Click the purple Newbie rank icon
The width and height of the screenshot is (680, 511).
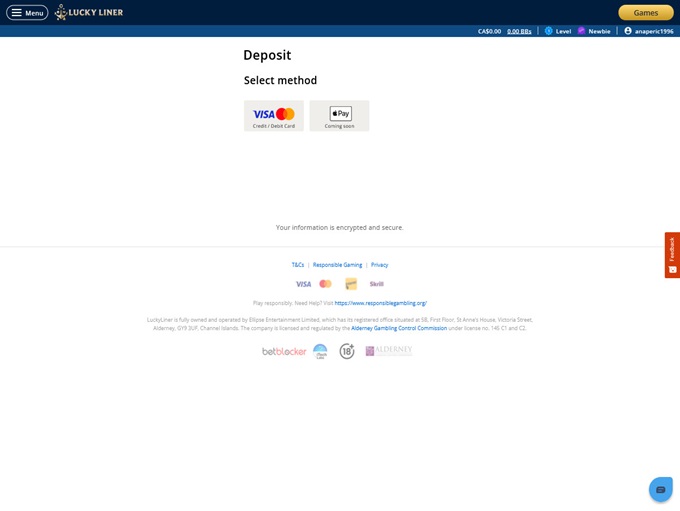(582, 31)
